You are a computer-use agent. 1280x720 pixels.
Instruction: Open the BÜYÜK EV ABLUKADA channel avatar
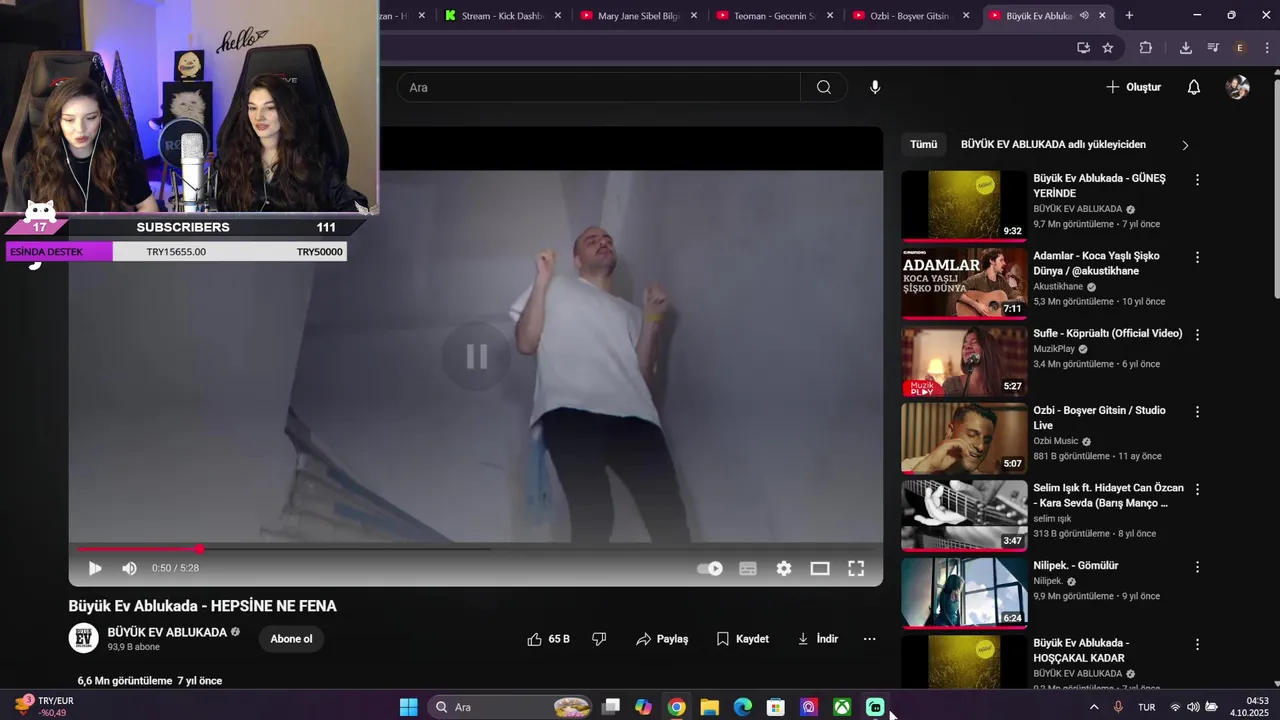83,638
